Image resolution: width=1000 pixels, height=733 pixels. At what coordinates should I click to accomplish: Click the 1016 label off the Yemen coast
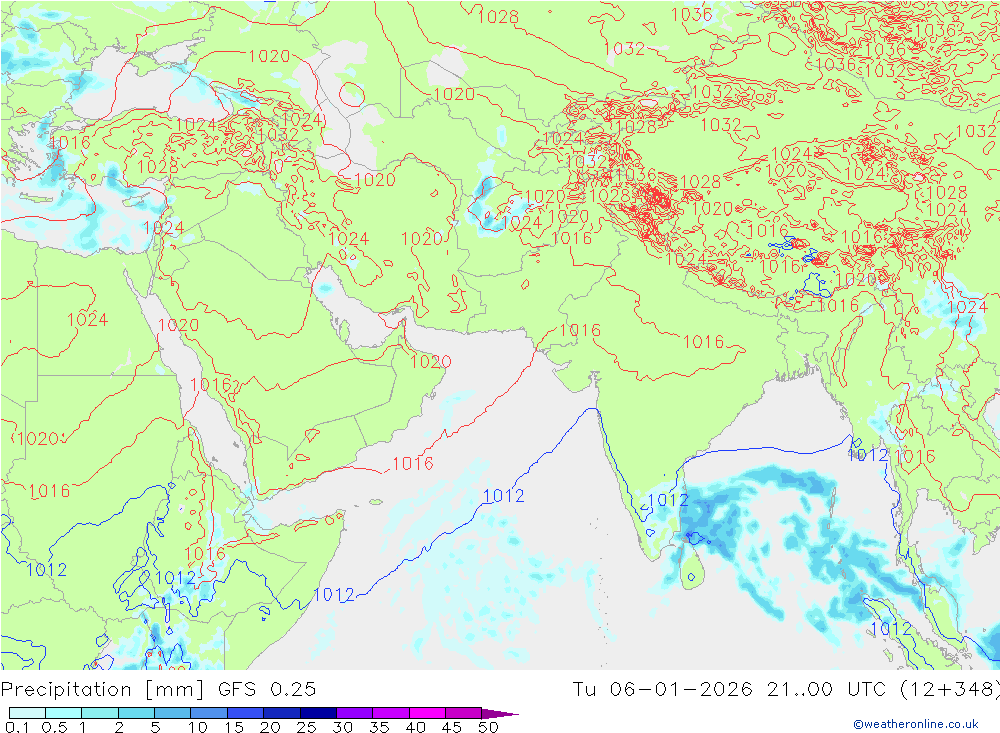click(413, 464)
